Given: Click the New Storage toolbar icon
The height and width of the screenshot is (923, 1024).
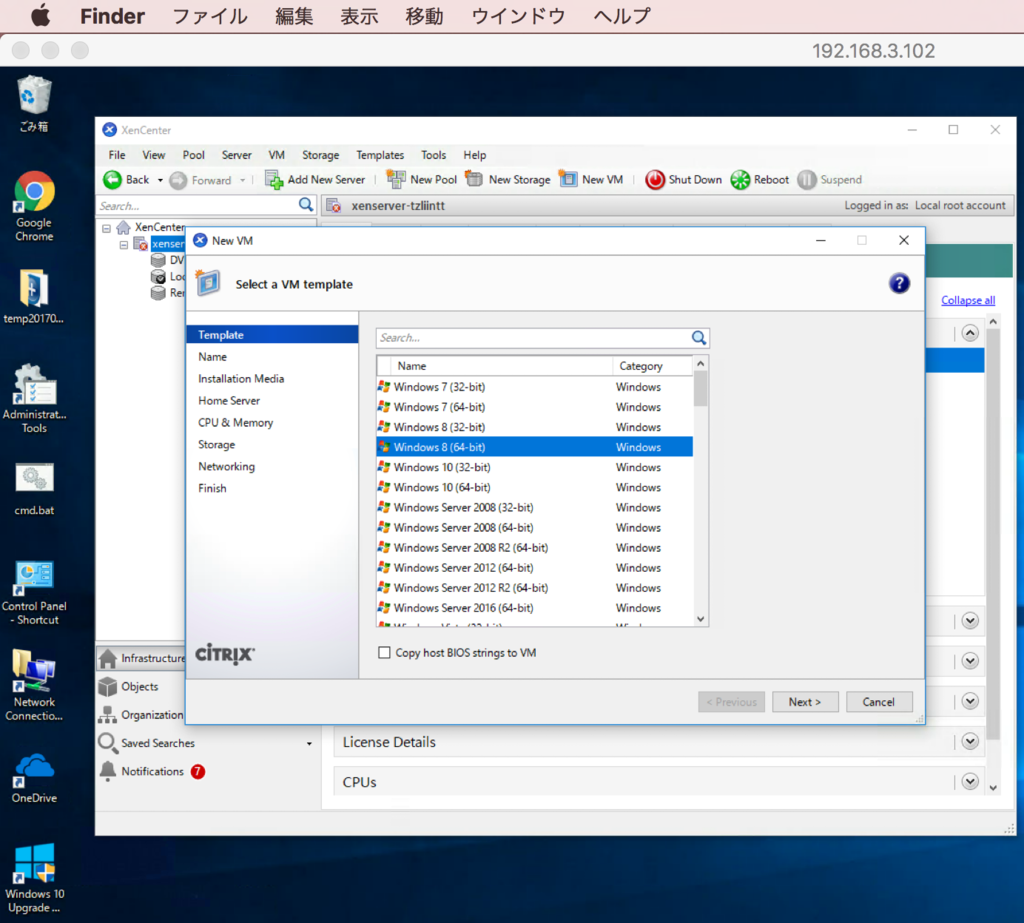Looking at the screenshot, I should click(x=474, y=179).
